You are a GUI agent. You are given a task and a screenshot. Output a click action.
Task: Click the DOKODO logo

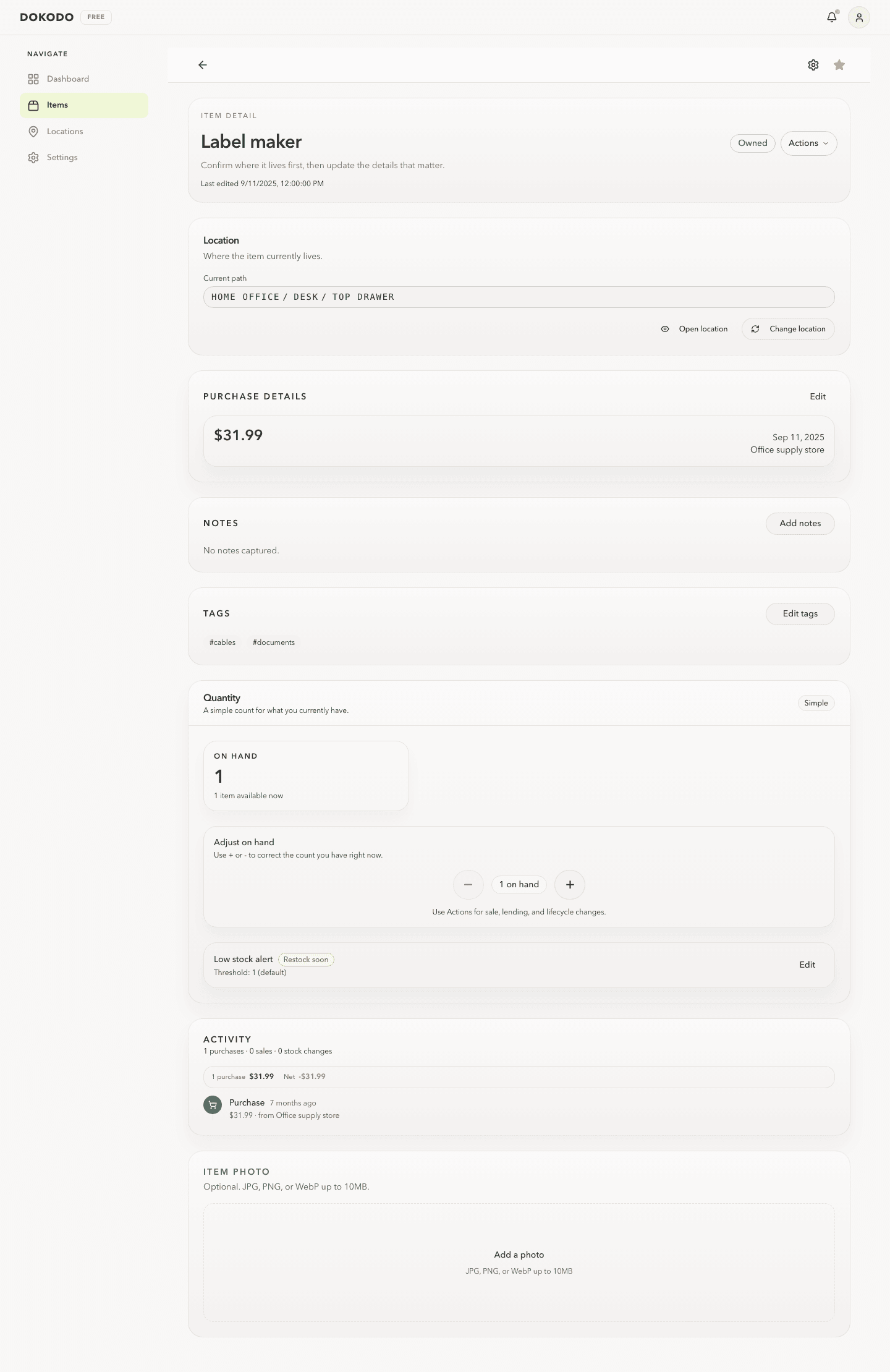click(x=47, y=17)
